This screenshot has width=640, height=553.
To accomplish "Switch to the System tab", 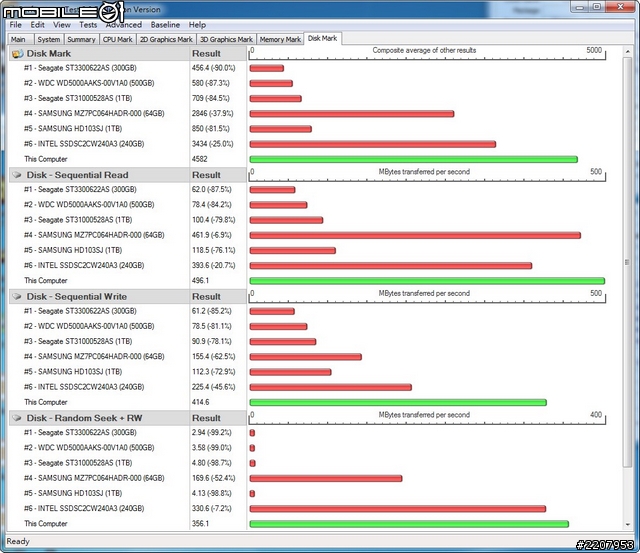I will [x=49, y=40].
